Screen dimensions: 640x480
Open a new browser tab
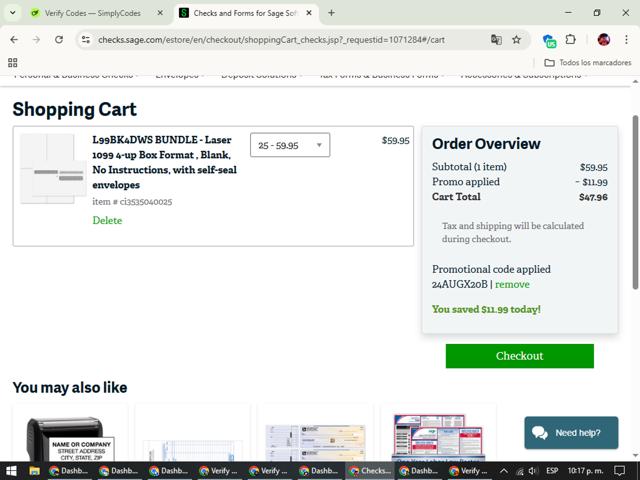(331, 13)
